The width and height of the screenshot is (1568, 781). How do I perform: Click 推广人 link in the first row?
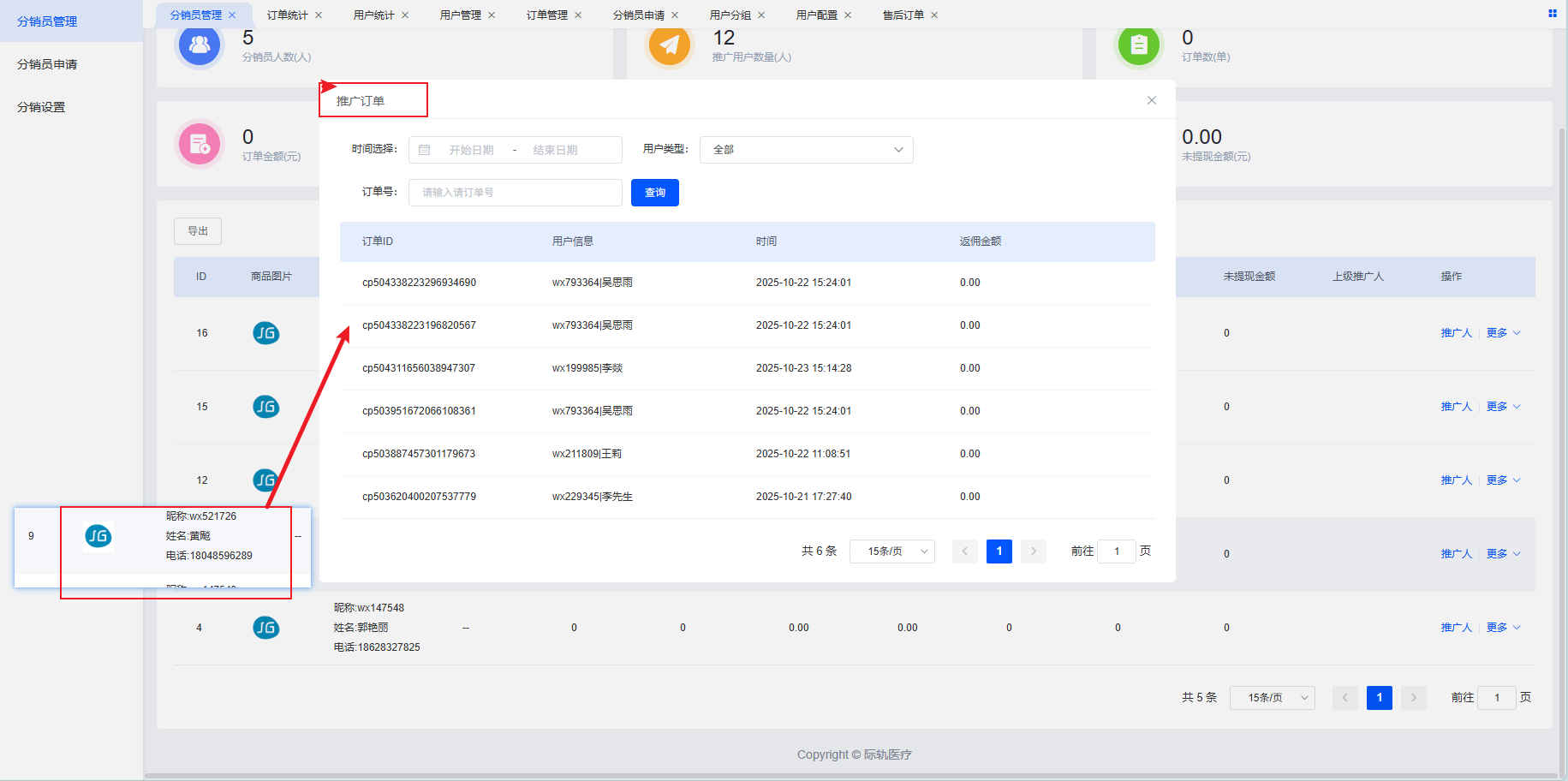(x=1456, y=333)
